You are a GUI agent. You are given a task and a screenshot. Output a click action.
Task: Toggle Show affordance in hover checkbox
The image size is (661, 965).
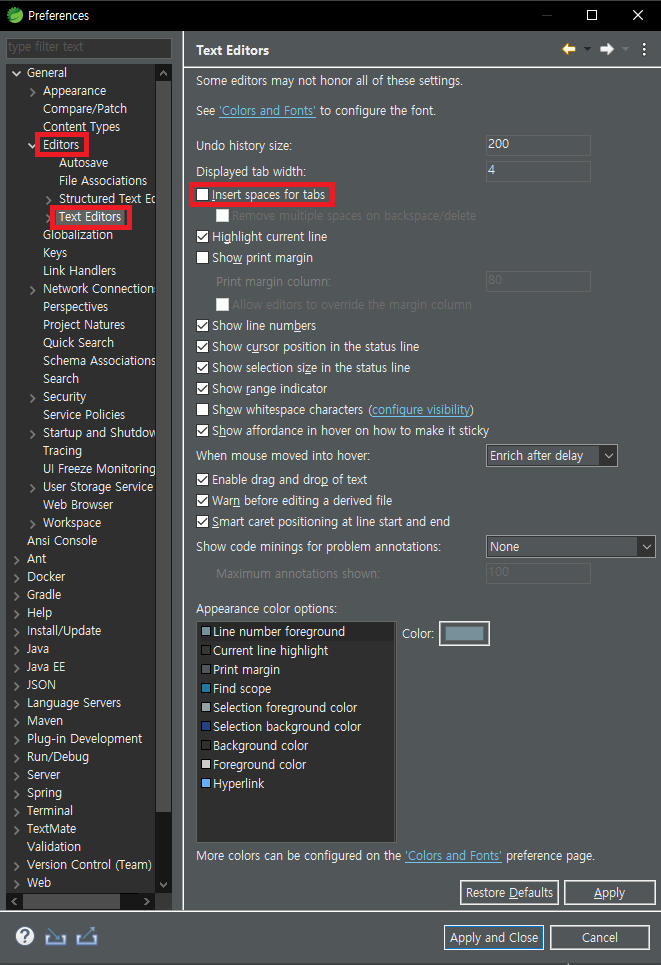[x=202, y=430]
